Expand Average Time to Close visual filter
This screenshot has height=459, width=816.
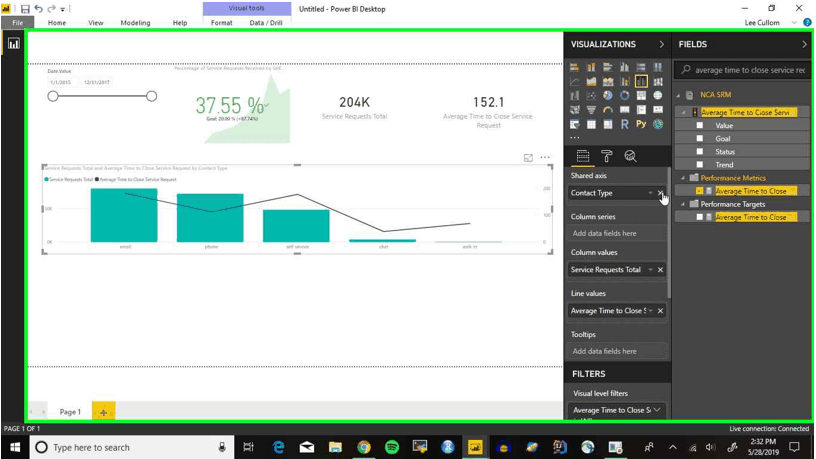click(x=657, y=410)
